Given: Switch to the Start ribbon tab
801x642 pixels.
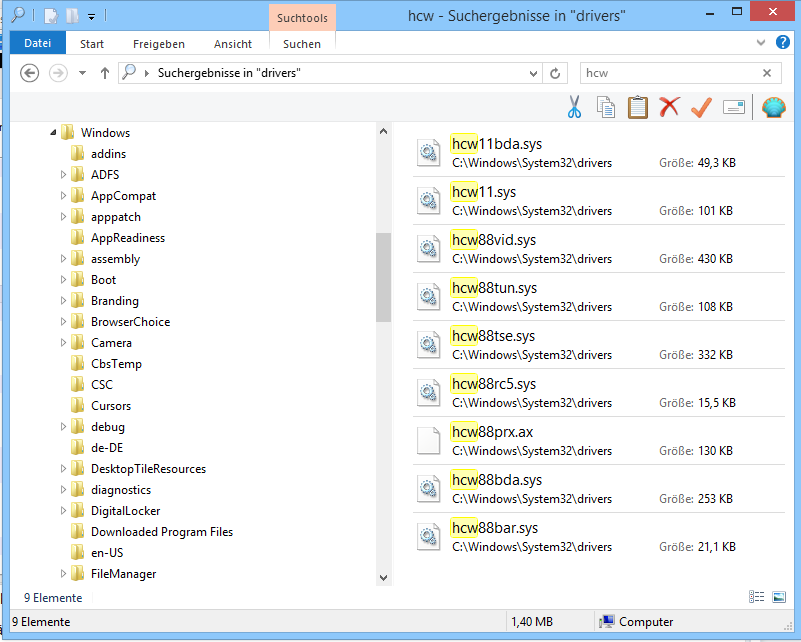Looking at the screenshot, I should (x=92, y=44).
